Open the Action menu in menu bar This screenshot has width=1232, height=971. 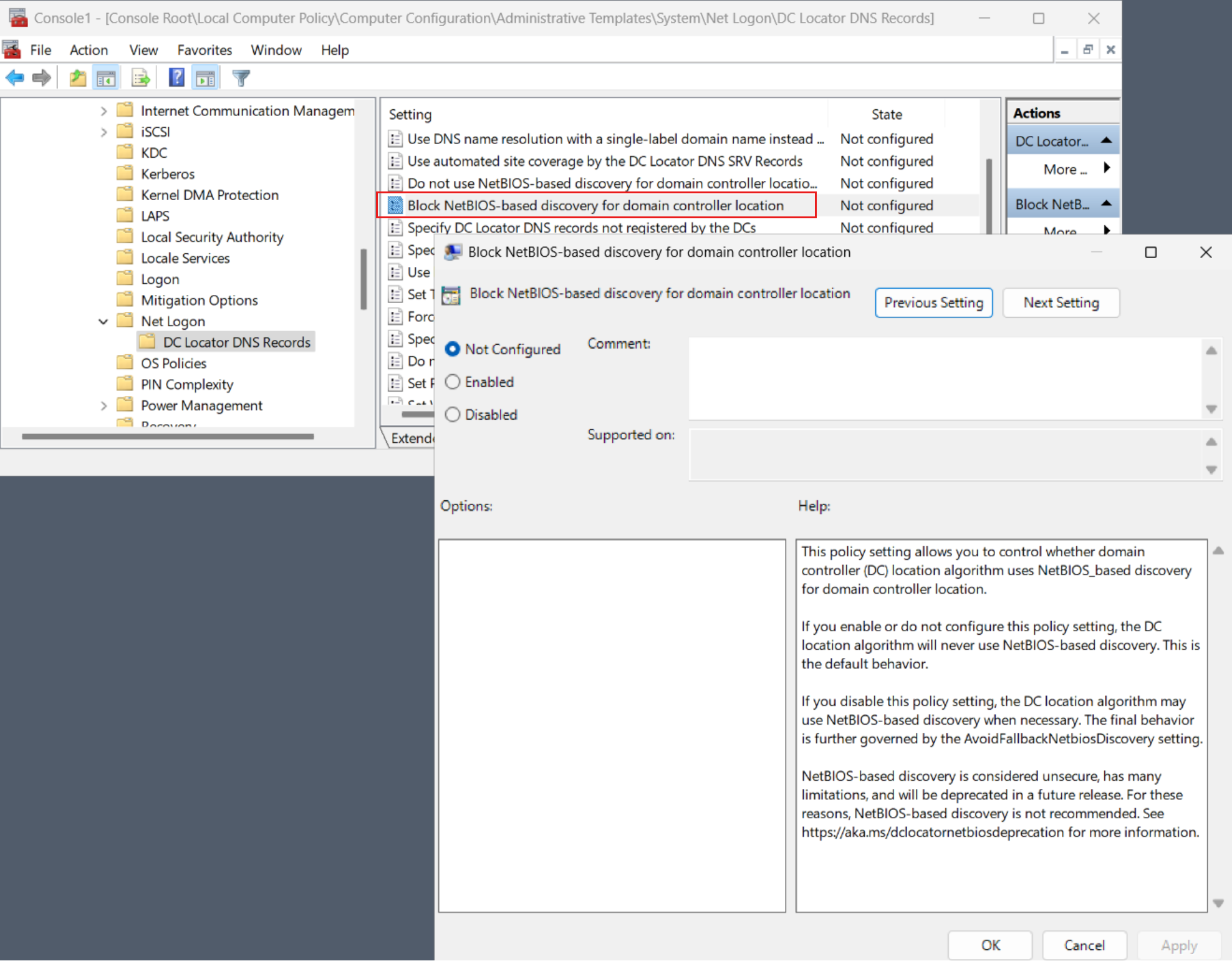click(x=87, y=49)
